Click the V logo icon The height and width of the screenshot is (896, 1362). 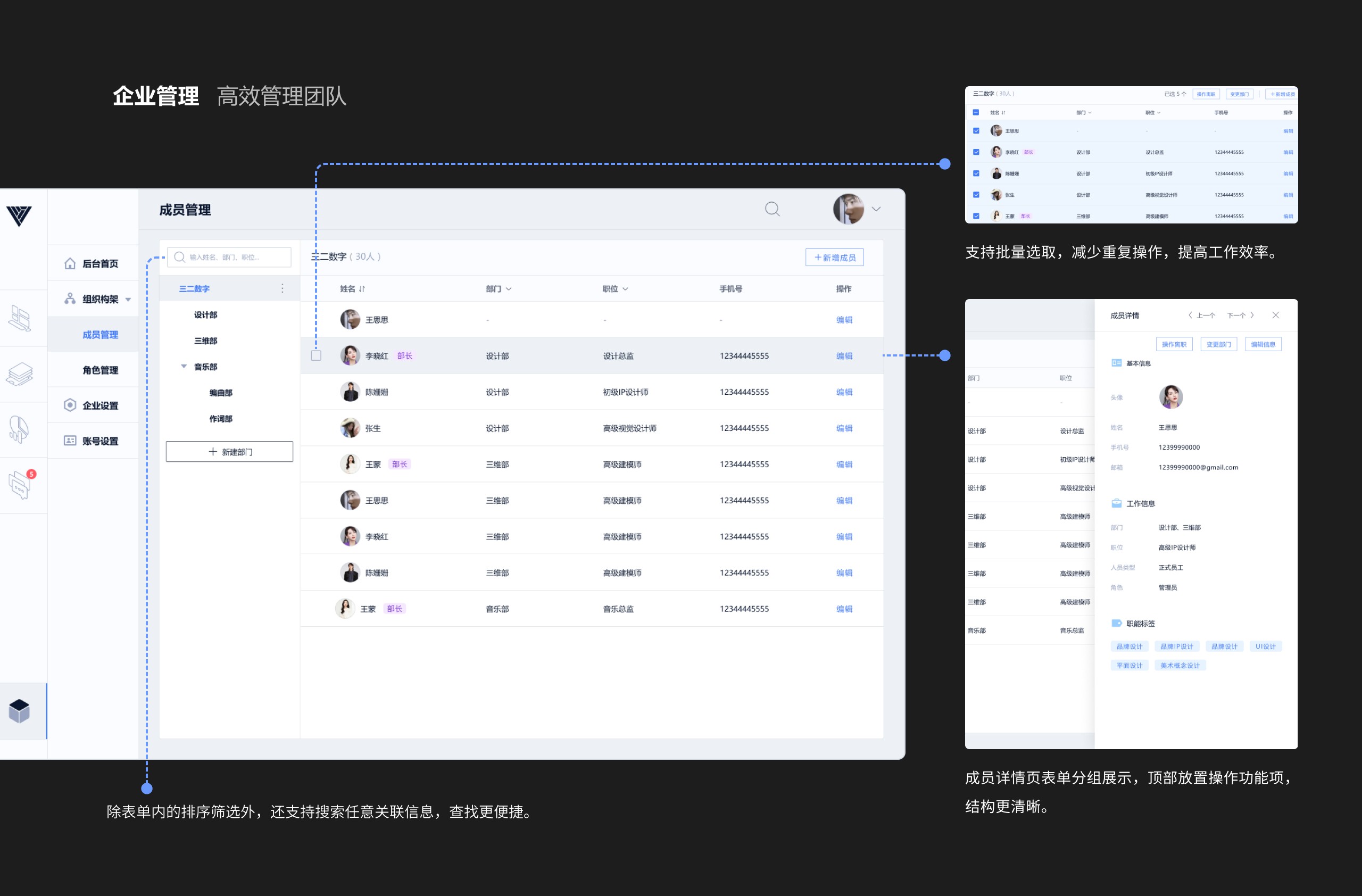(19, 215)
